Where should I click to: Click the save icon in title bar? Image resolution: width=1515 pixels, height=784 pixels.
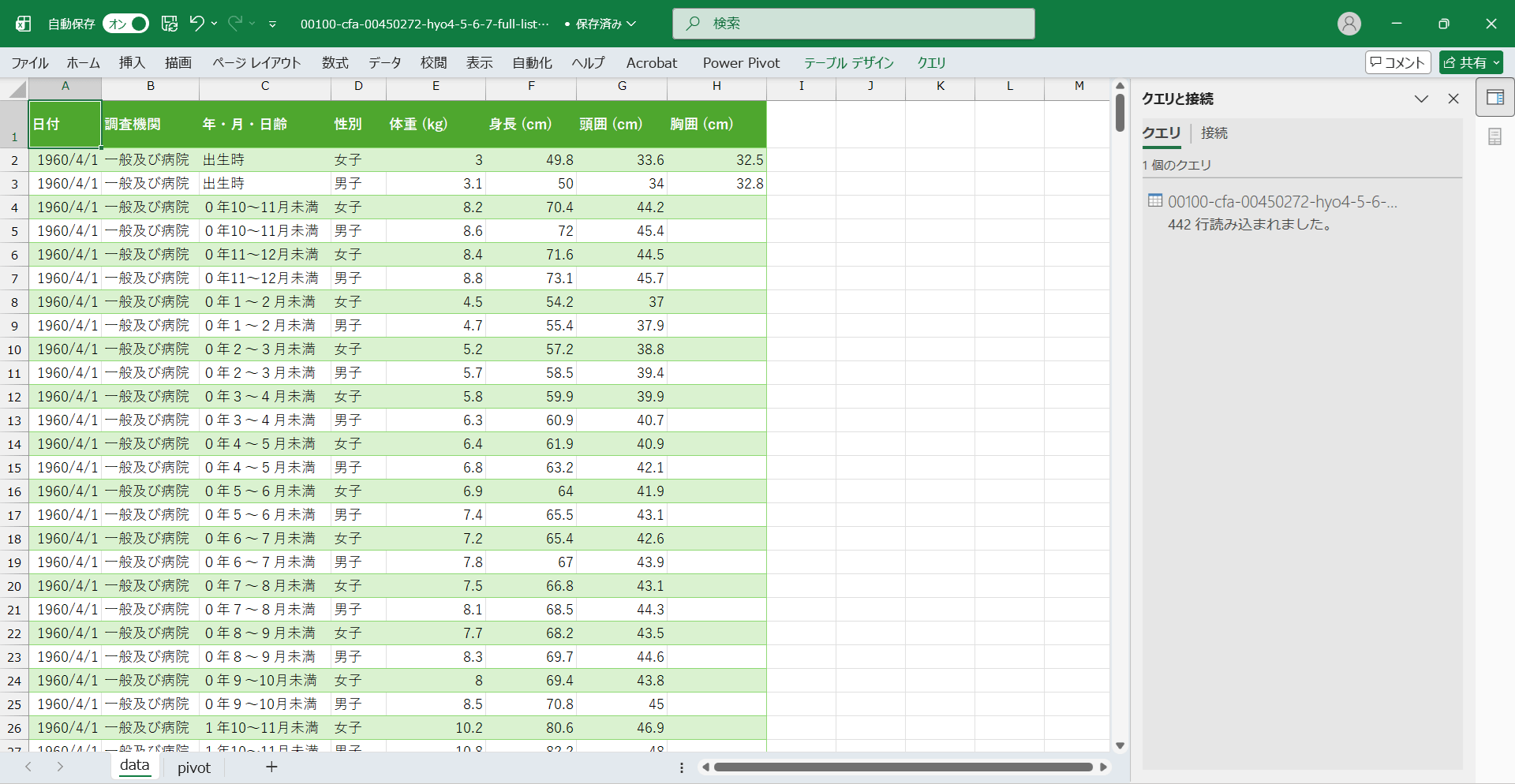click(x=170, y=24)
